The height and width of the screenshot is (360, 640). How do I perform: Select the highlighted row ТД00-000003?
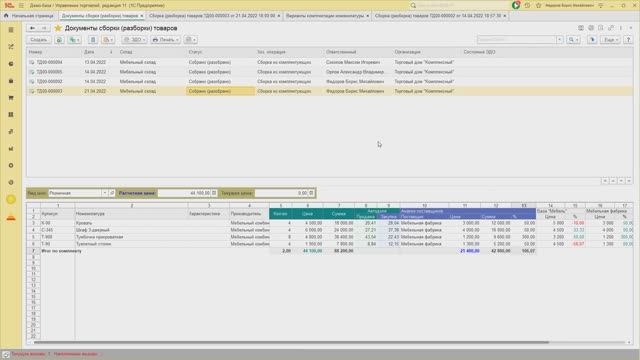[x=330, y=91]
